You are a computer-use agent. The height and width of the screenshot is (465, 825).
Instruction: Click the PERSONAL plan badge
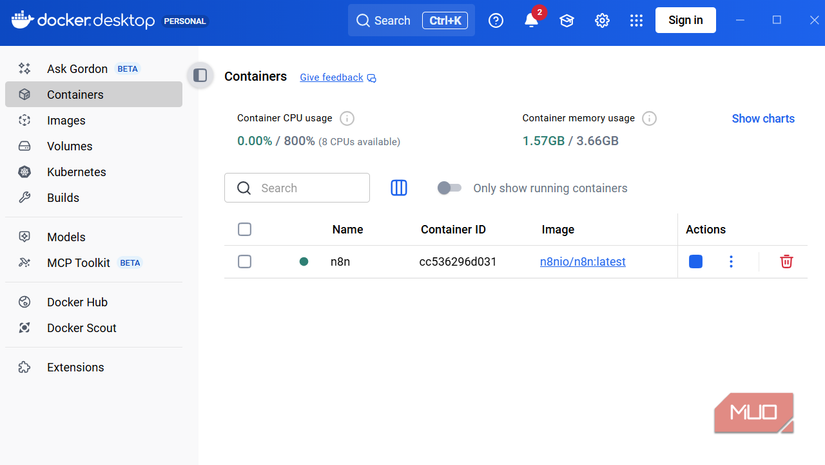pyautogui.click(x=185, y=21)
